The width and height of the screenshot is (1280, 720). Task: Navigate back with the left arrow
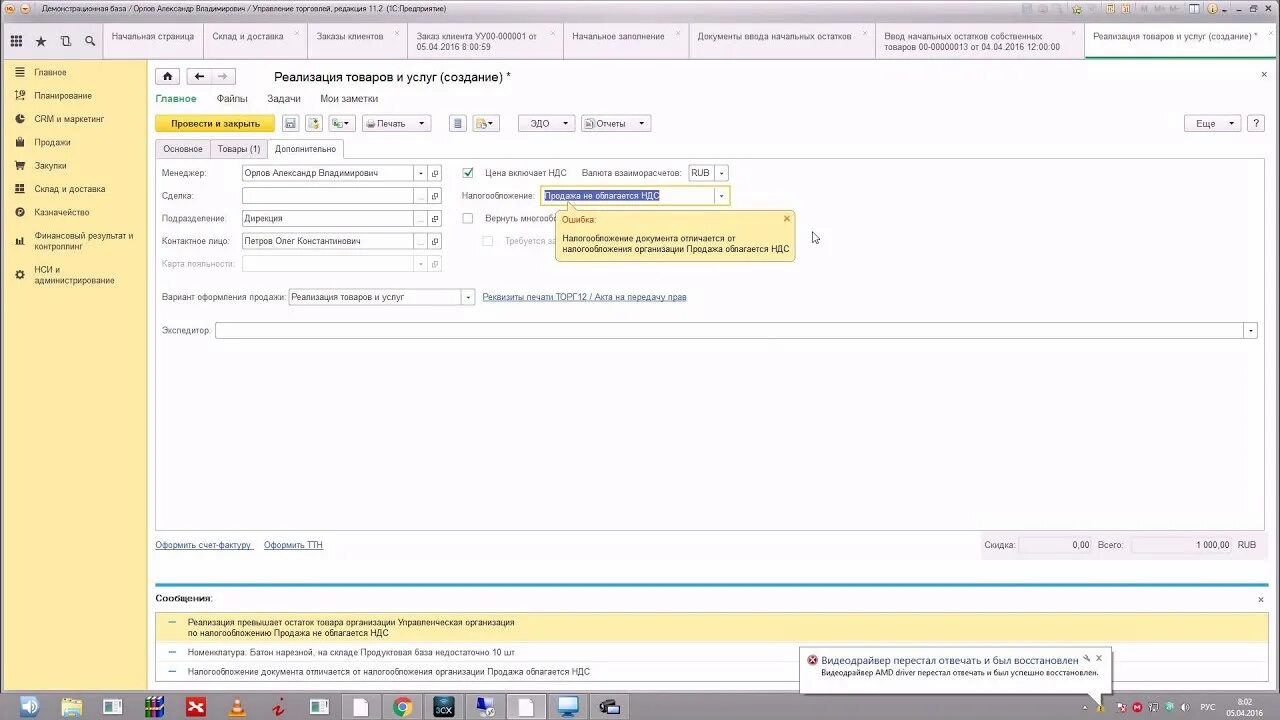199,76
